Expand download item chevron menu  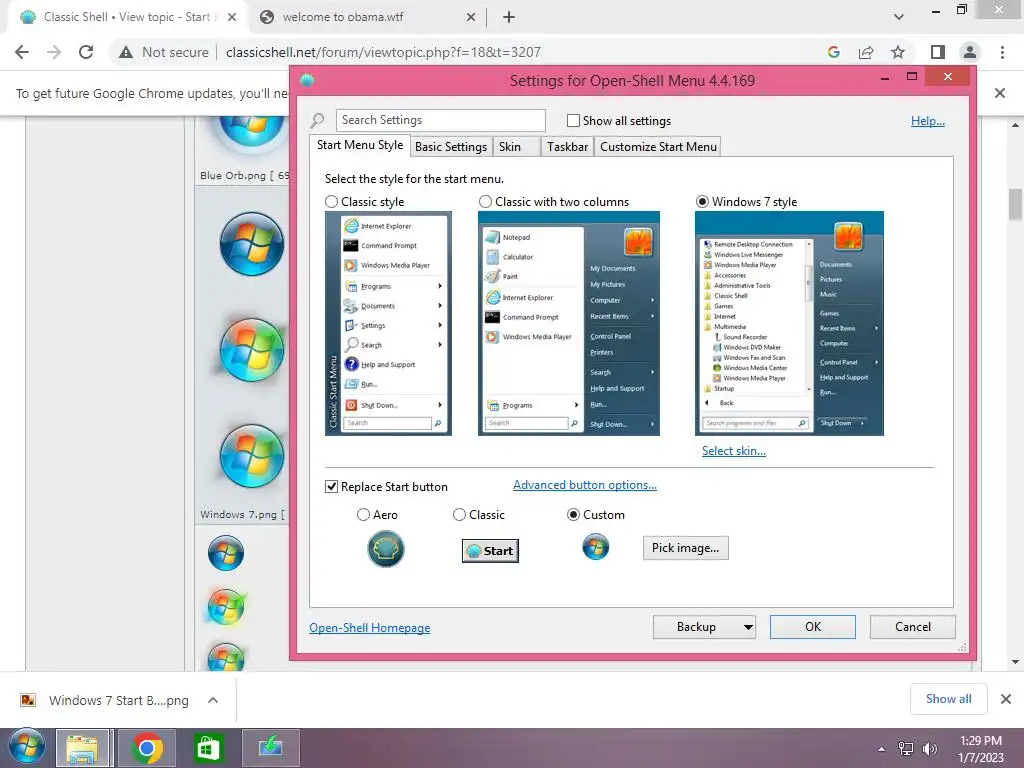coord(213,700)
